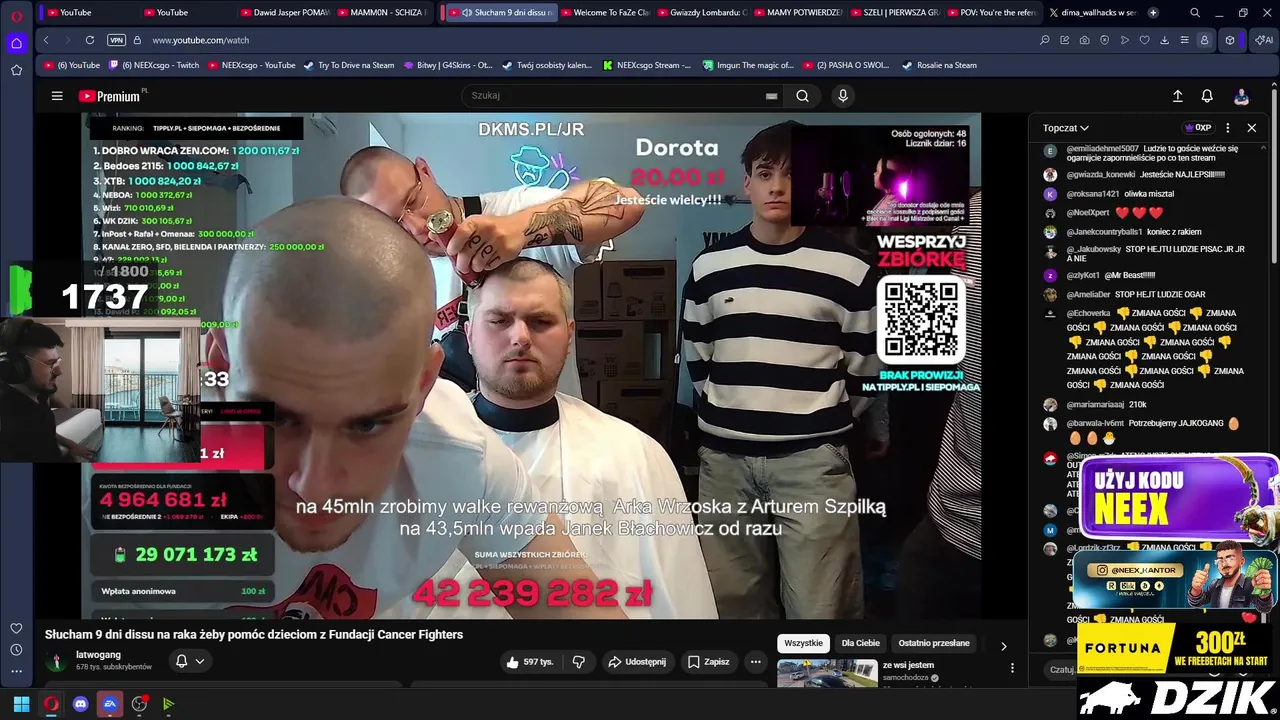Close the live chat panel
1280x720 pixels.
pyautogui.click(x=1251, y=128)
